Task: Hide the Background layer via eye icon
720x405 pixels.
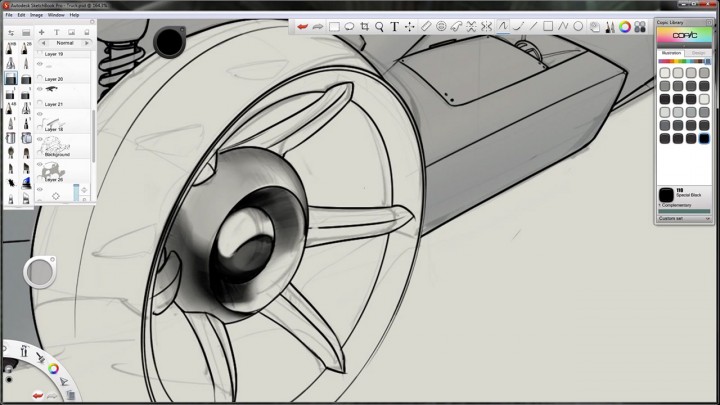Action: (39, 139)
